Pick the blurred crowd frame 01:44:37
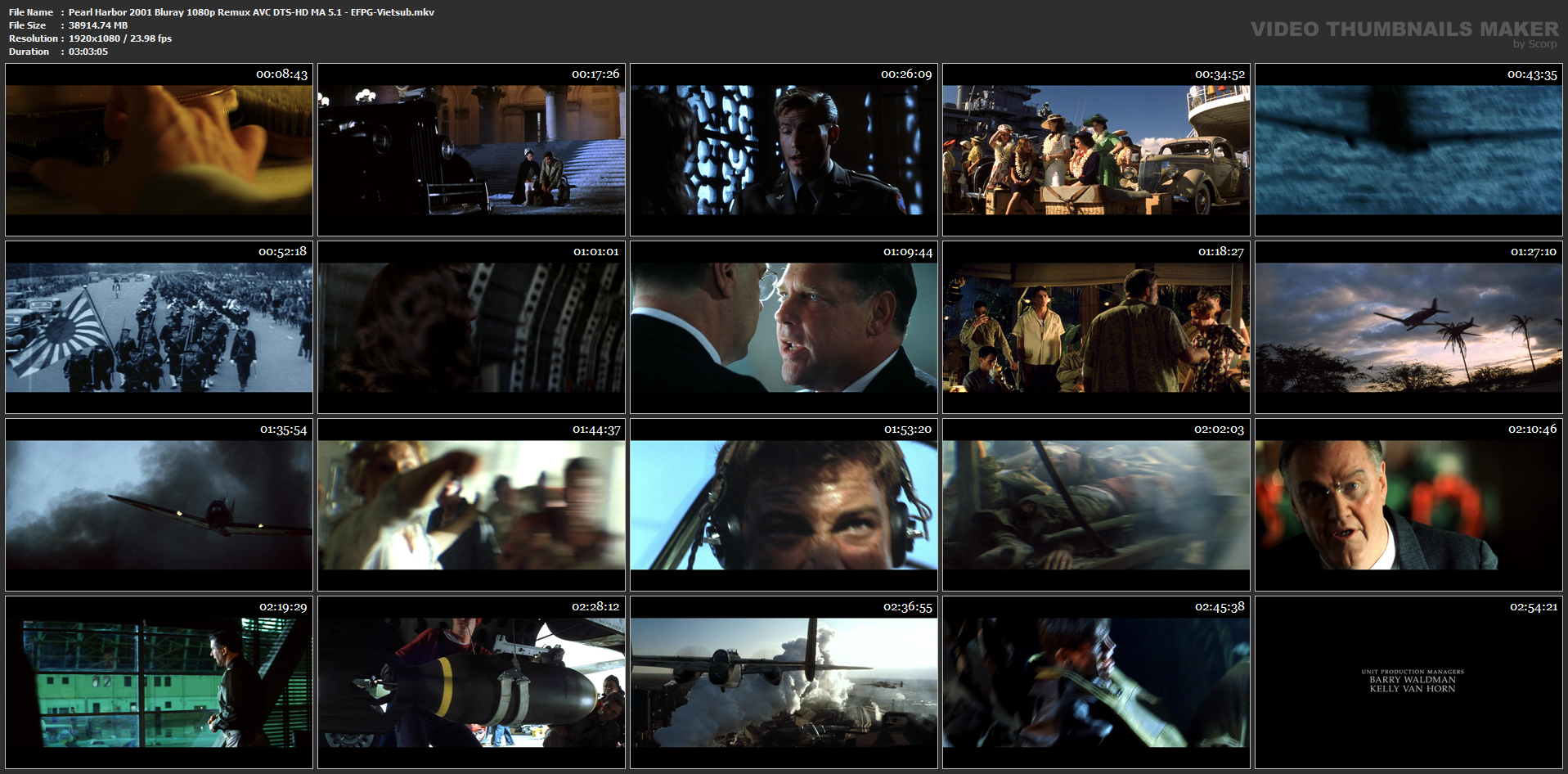1568x774 pixels. point(471,505)
